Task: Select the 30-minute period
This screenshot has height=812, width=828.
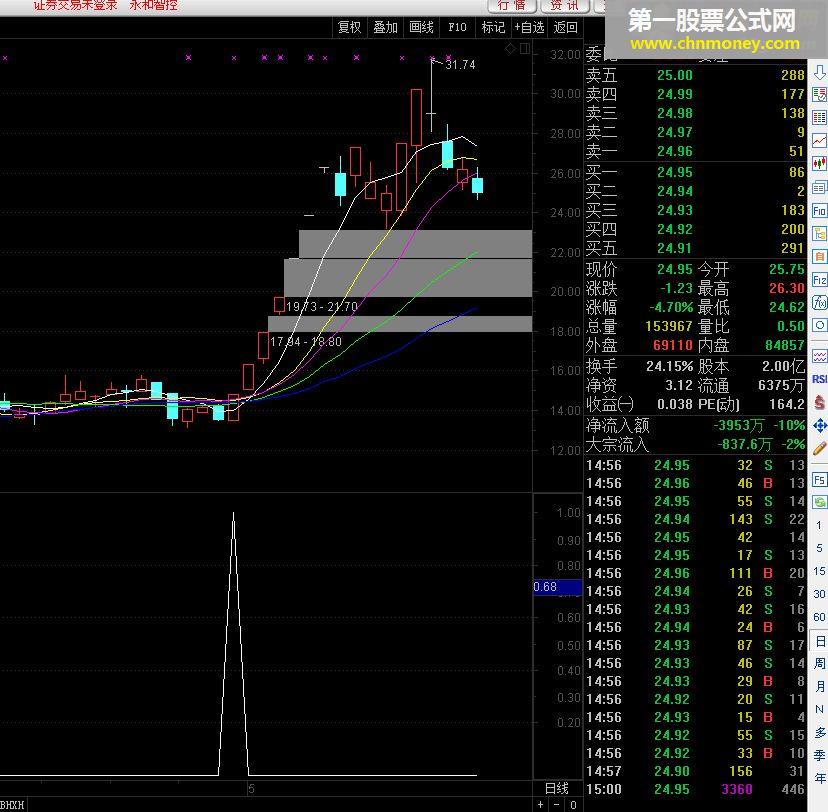Action: click(819, 594)
